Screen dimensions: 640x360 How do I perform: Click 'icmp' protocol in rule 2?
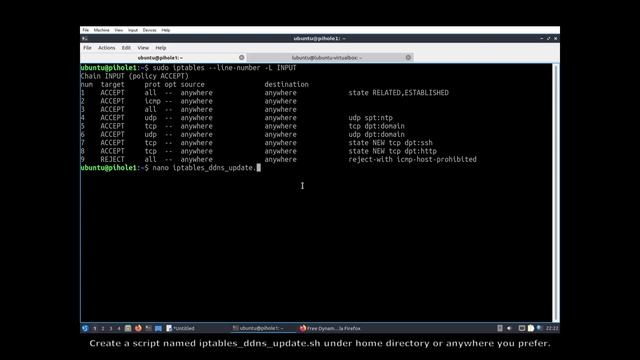point(152,101)
